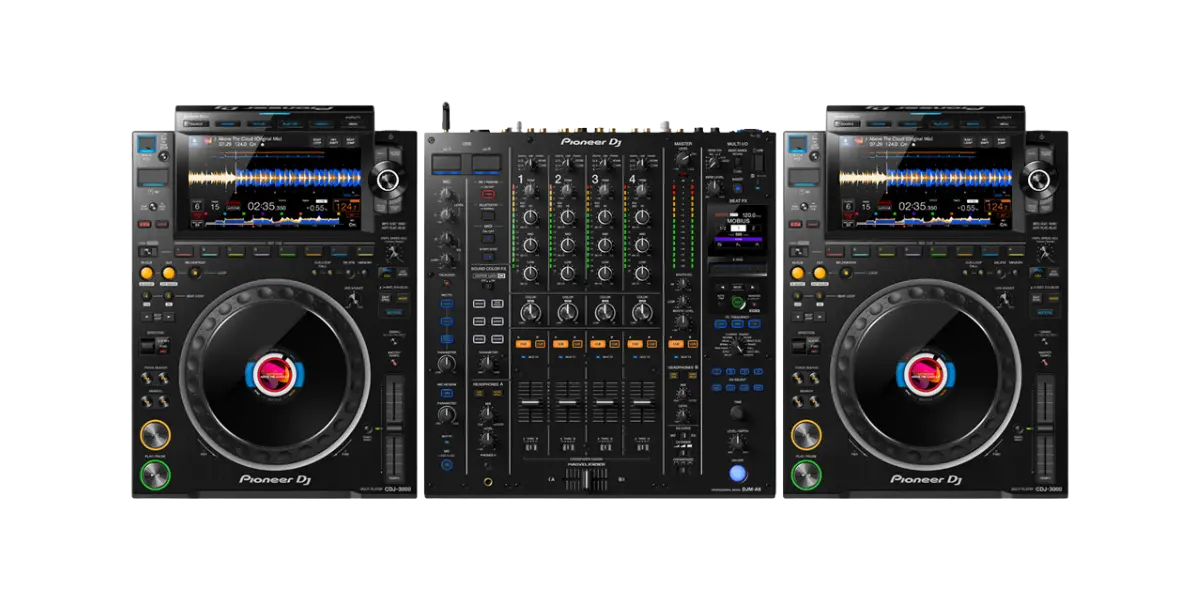Click the 124 BPM readout on right CDJ-3000
The image size is (1200, 600).
coord(995,206)
